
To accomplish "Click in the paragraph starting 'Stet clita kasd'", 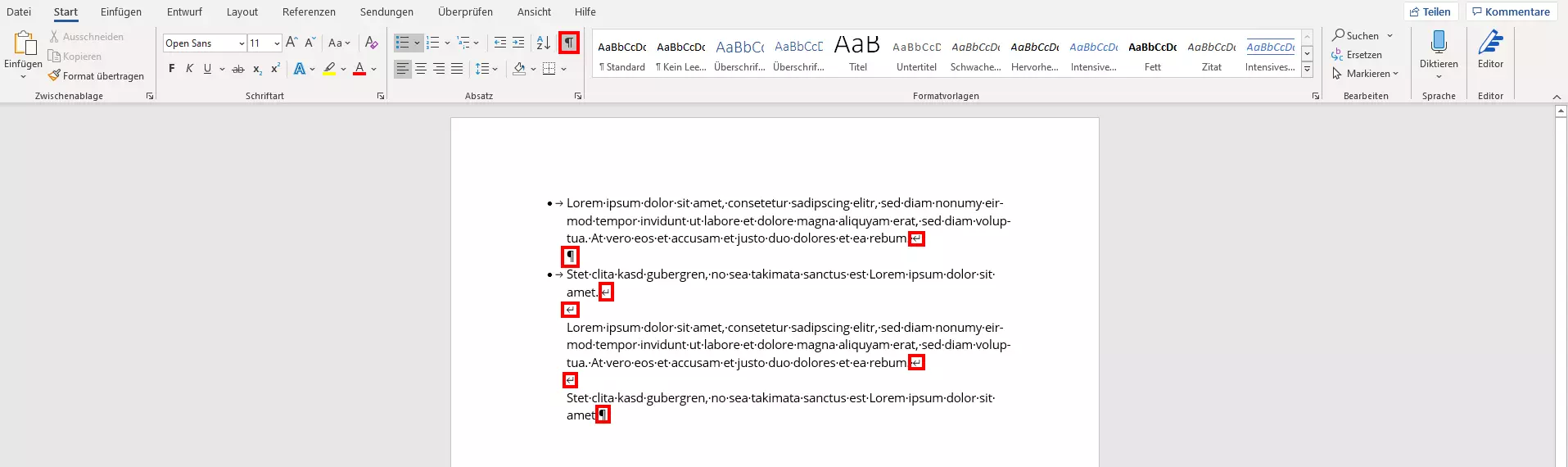I will pyautogui.click(x=780, y=283).
